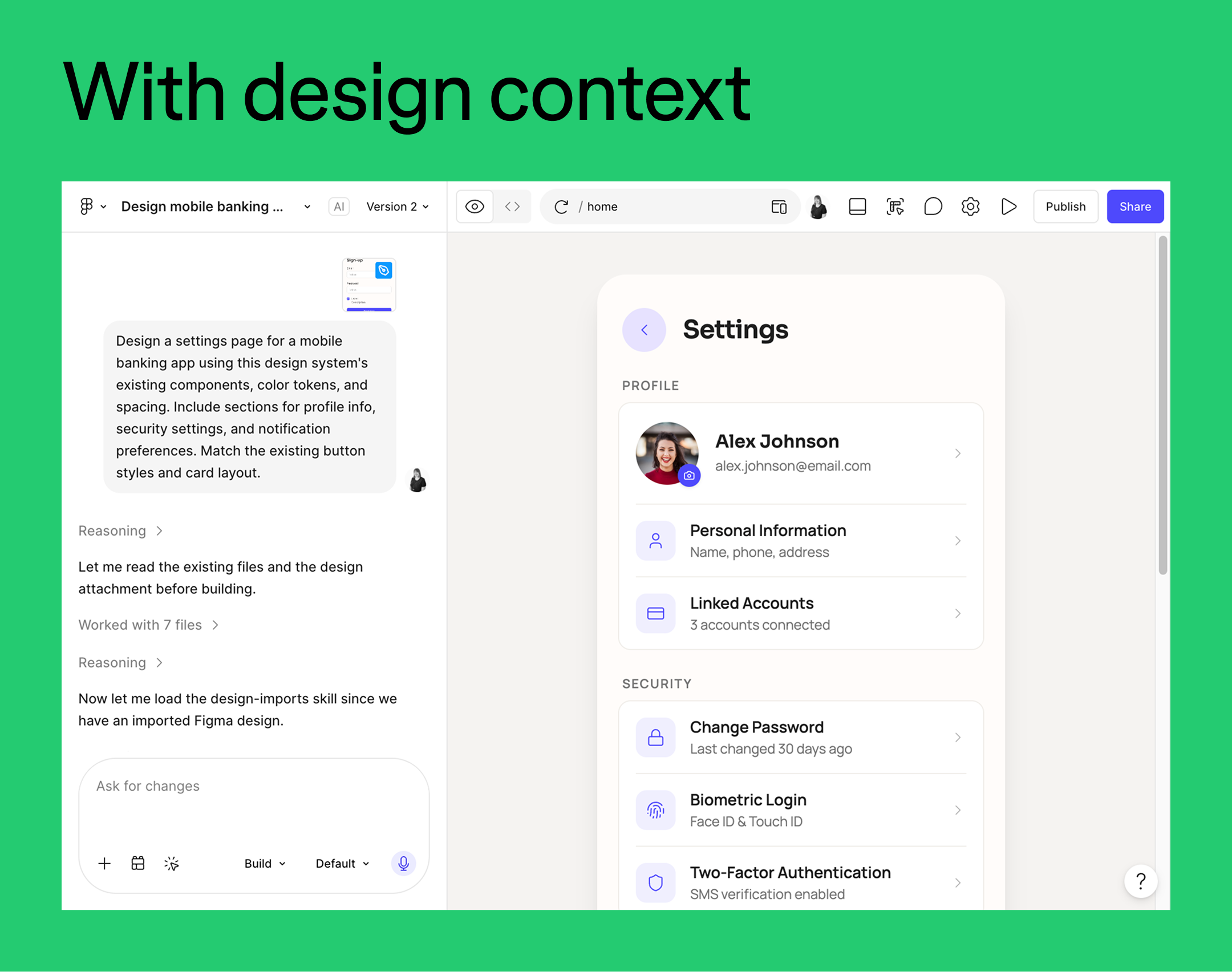Open Linked Accounts via its chevron
The image size is (1232, 972).
(x=958, y=613)
